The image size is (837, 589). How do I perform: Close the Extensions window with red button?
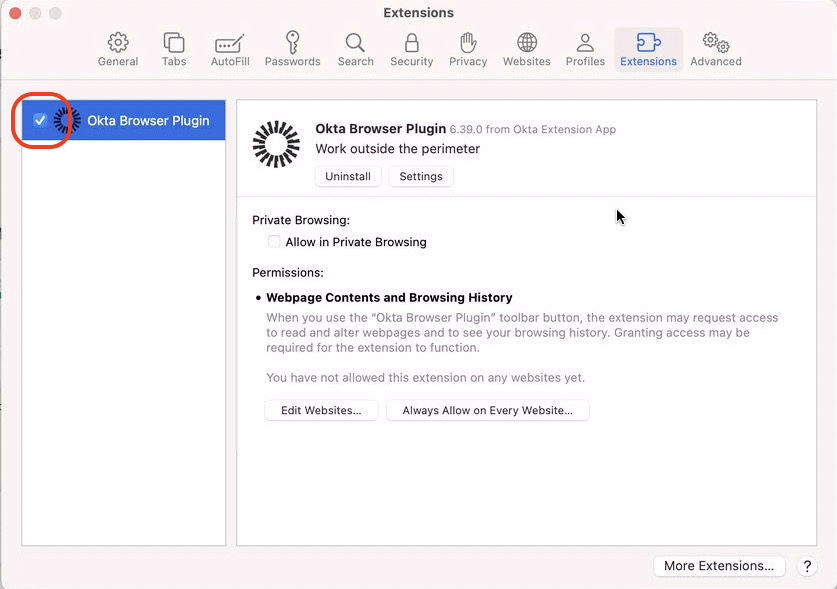(x=15, y=13)
